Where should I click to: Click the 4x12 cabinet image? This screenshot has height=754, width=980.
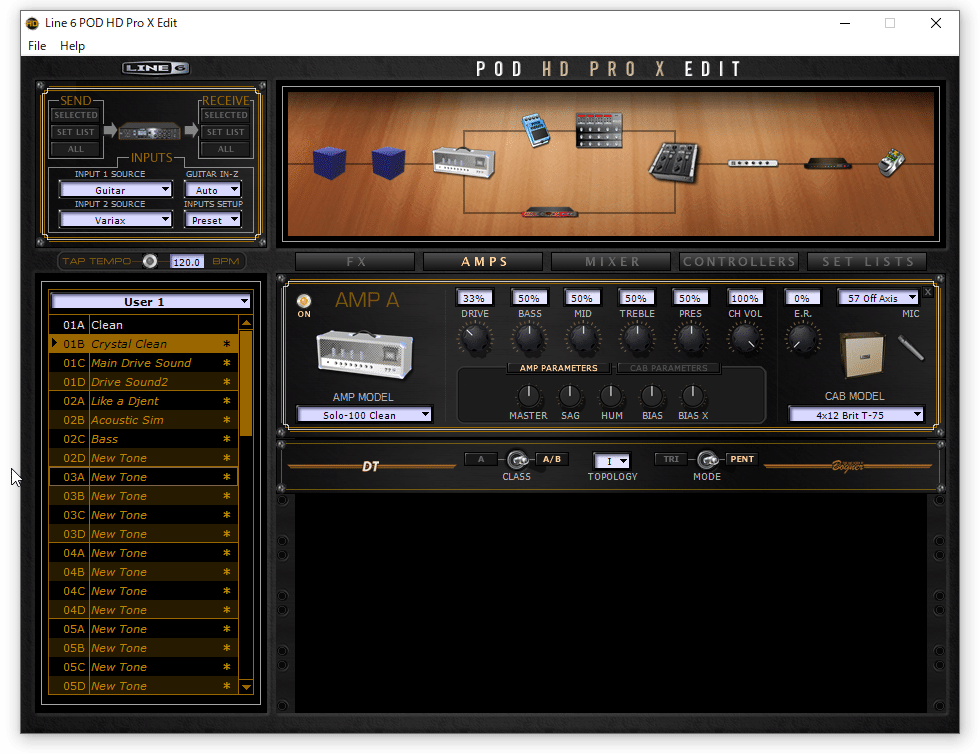pos(862,355)
